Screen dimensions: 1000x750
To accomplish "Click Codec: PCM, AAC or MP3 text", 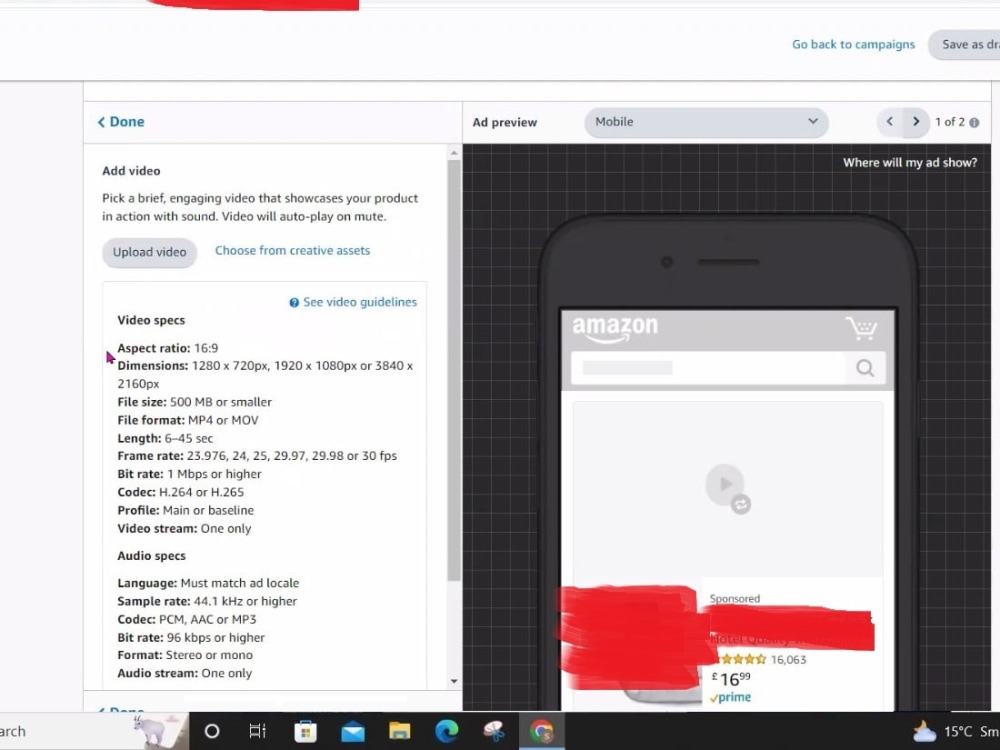I will point(187,619).
